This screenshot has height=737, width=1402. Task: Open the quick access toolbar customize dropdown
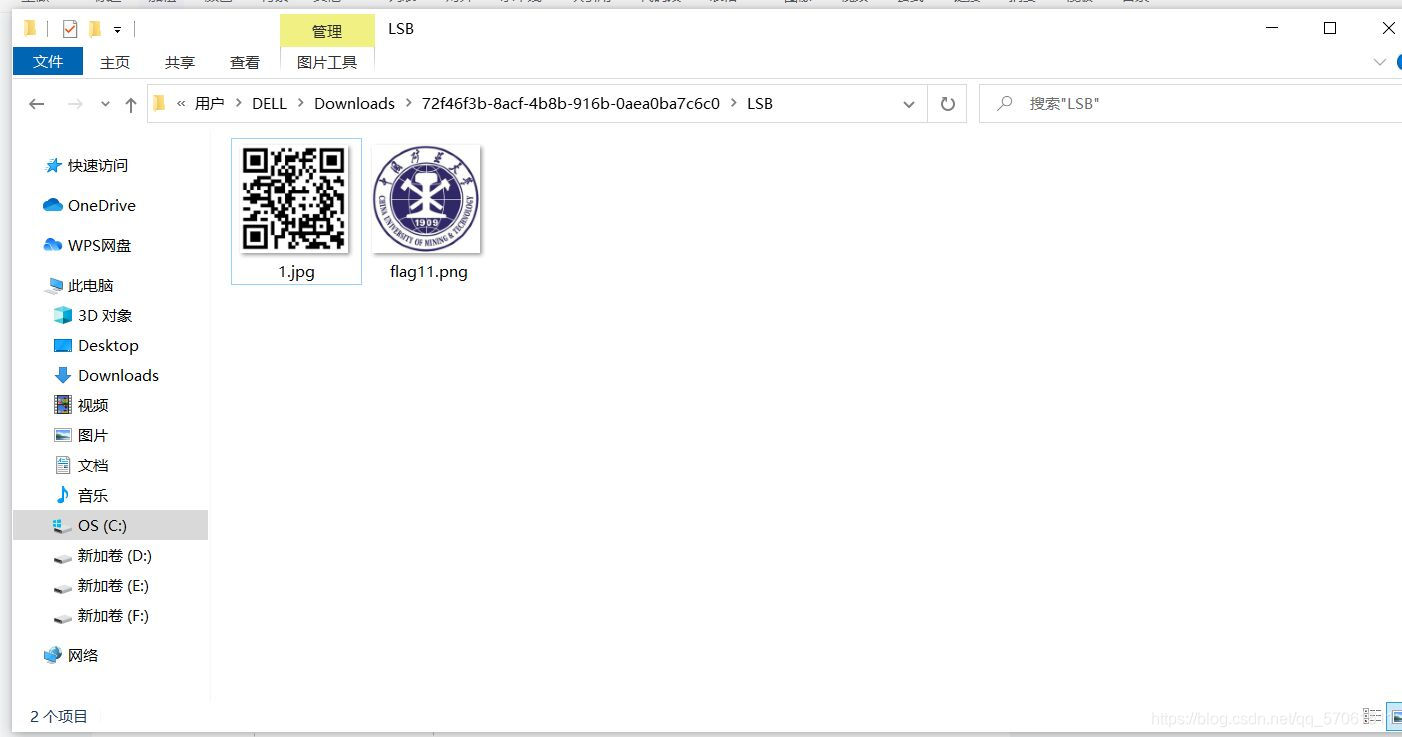(117, 30)
